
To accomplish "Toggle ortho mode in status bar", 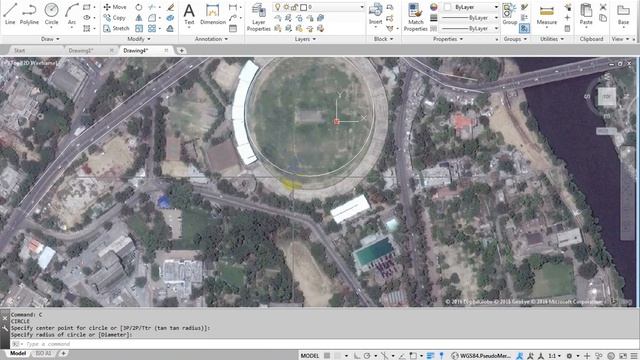I will pyautogui.click(x=357, y=356).
